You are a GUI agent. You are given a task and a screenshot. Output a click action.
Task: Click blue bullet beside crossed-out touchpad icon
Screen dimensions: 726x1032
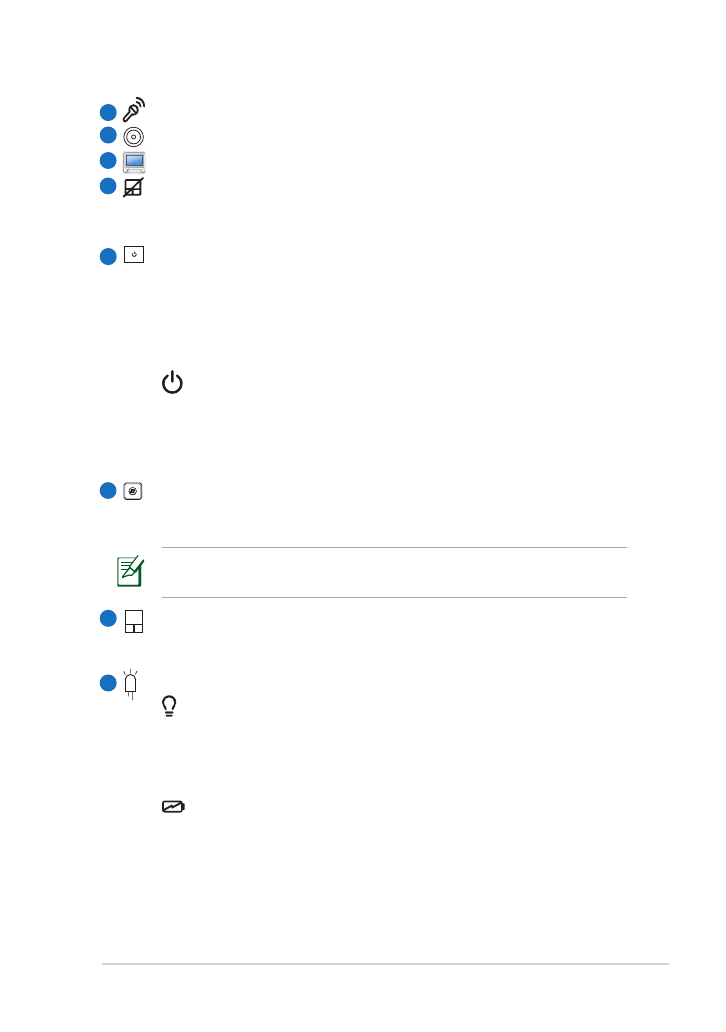(x=108, y=186)
